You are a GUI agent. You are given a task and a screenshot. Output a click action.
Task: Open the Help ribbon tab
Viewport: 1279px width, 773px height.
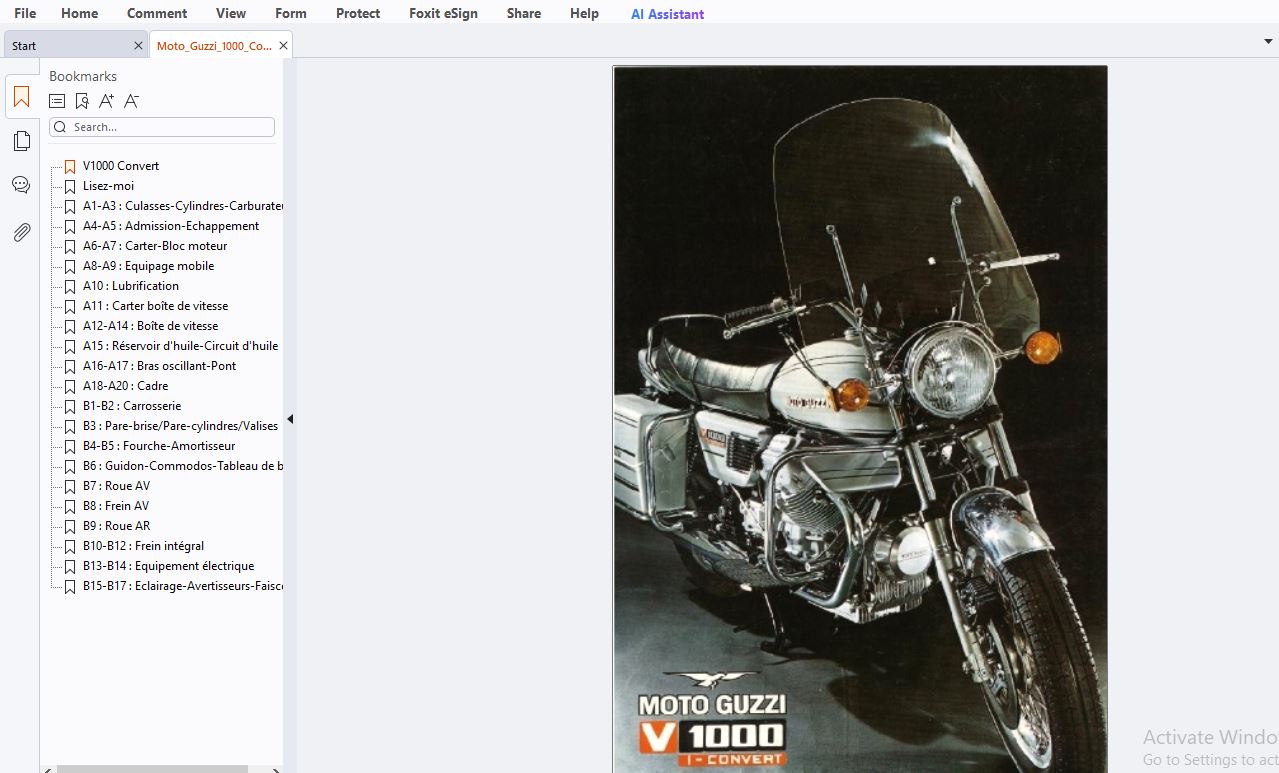pyautogui.click(x=584, y=13)
